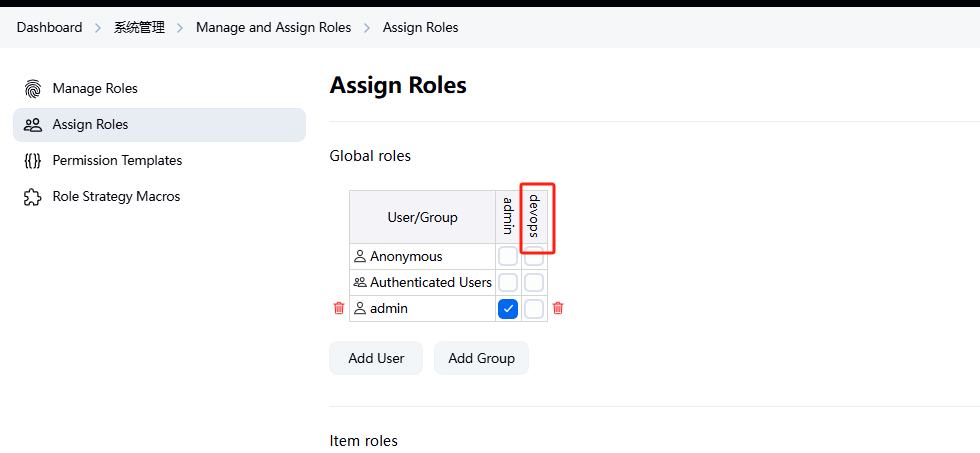
Task: Check the admin role for Anonymous
Action: click(x=508, y=257)
